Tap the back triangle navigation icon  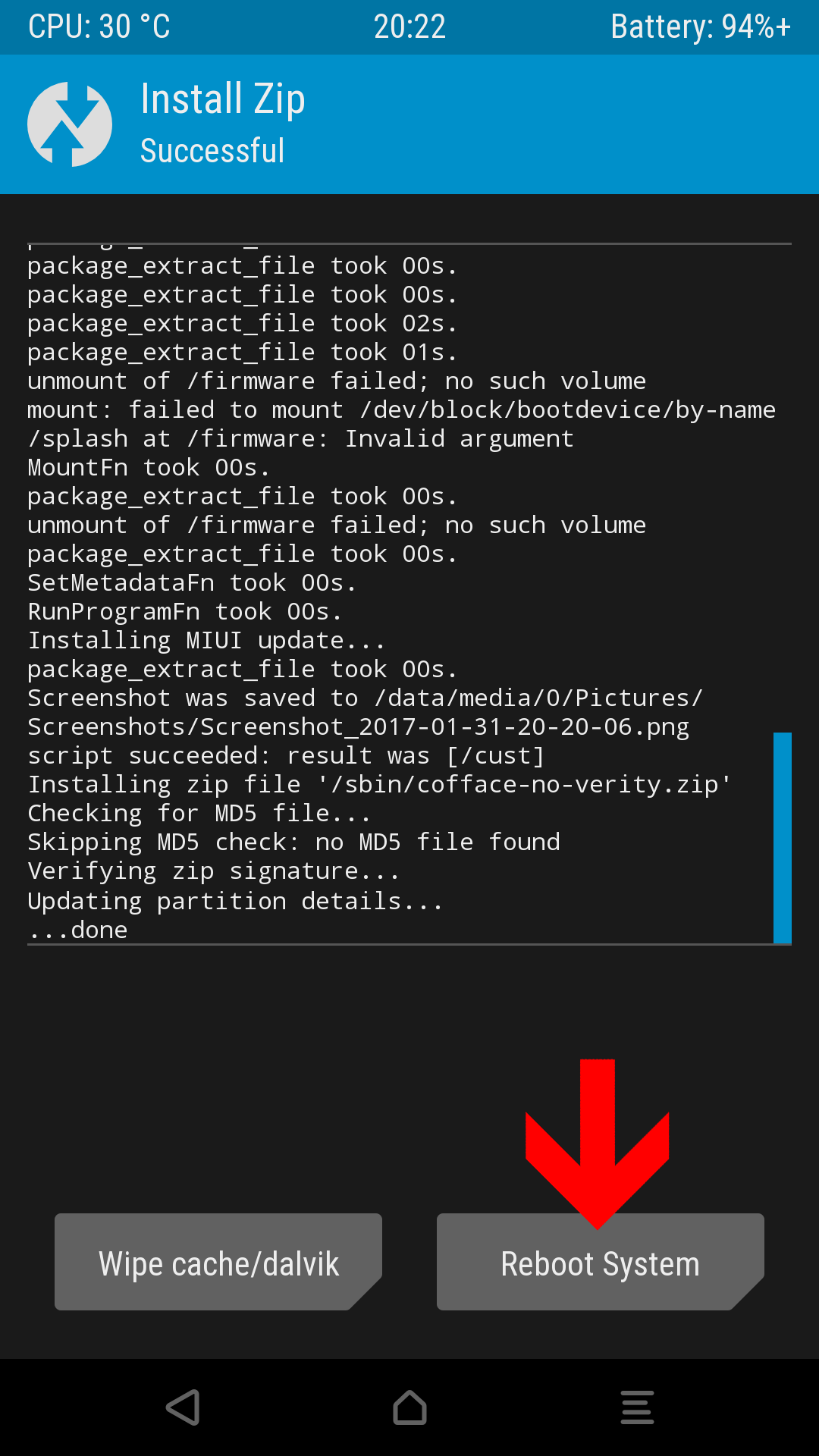click(183, 1407)
